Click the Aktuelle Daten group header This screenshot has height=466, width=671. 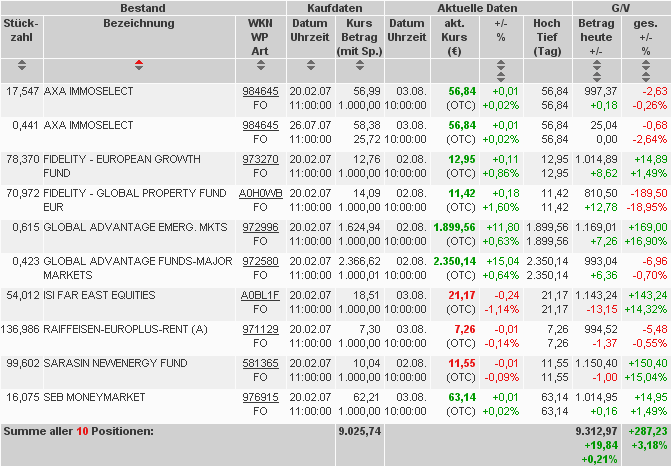click(478, 8)
